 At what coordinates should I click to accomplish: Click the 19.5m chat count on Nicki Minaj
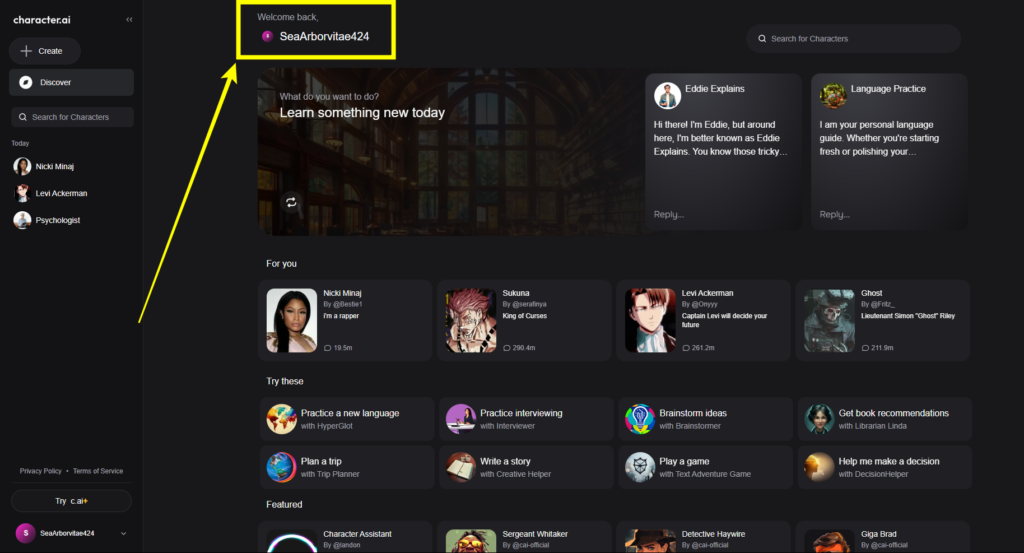pos(338,348)
